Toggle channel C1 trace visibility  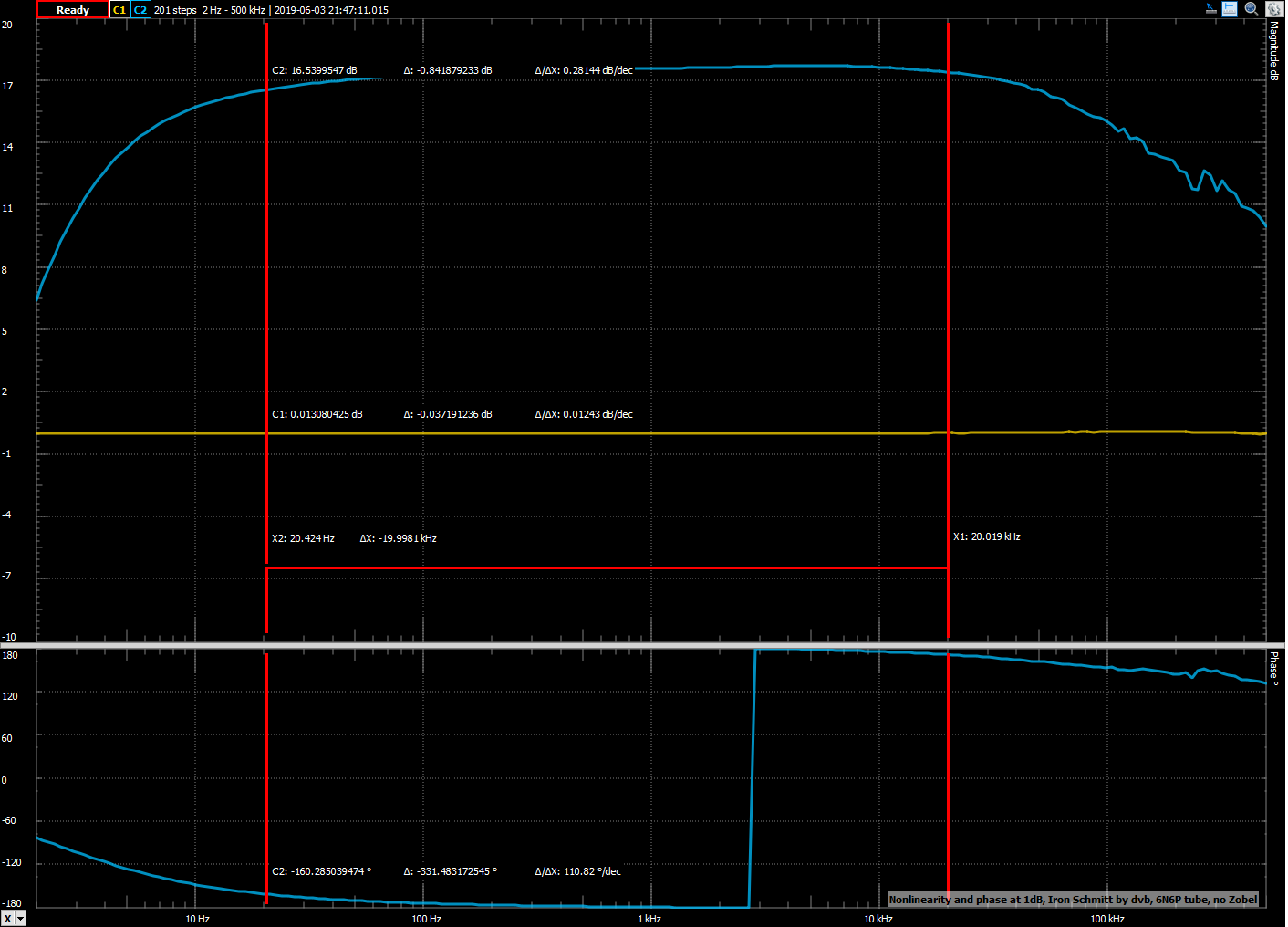(119, 10)
